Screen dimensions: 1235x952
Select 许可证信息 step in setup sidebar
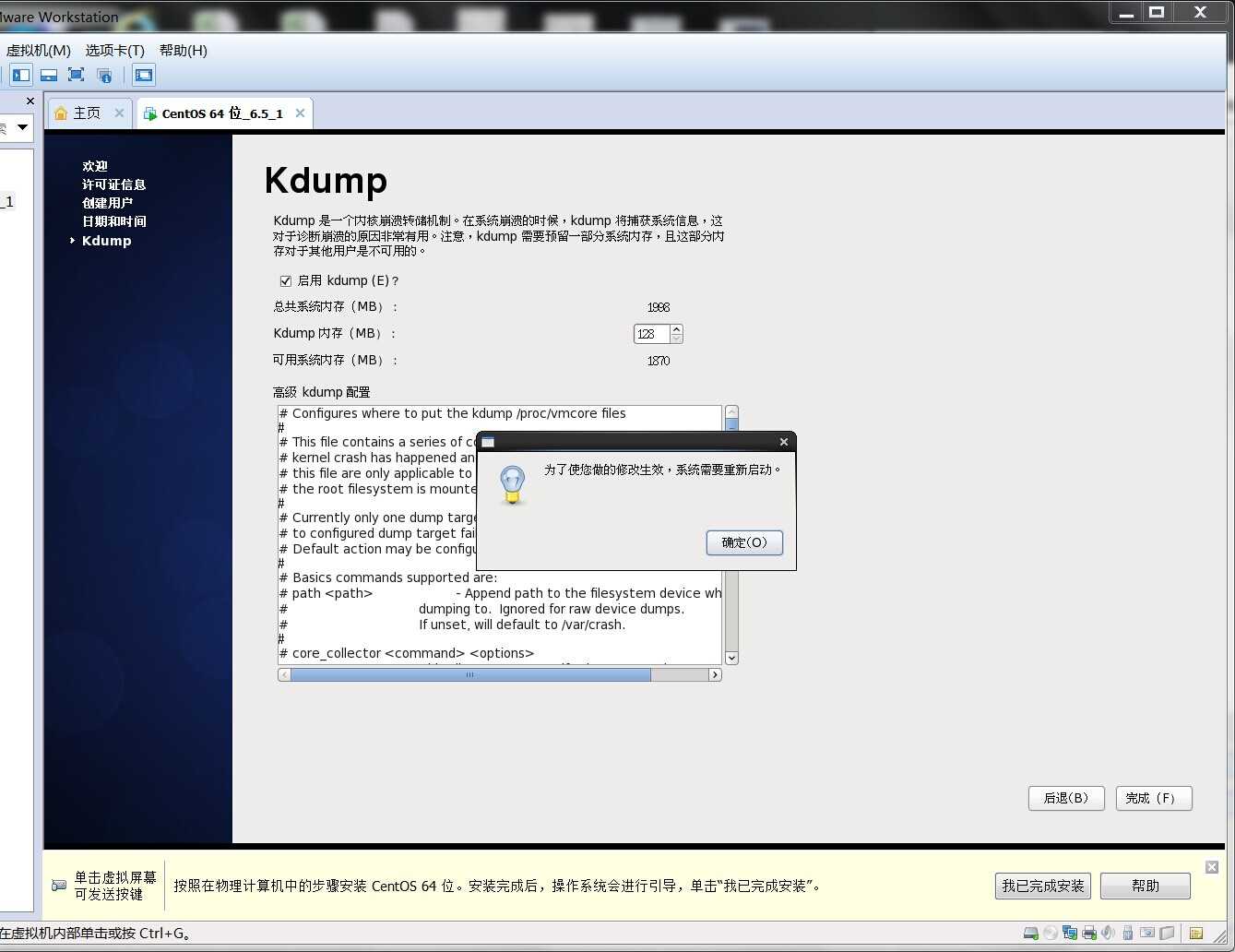click(x=113, y=184)
